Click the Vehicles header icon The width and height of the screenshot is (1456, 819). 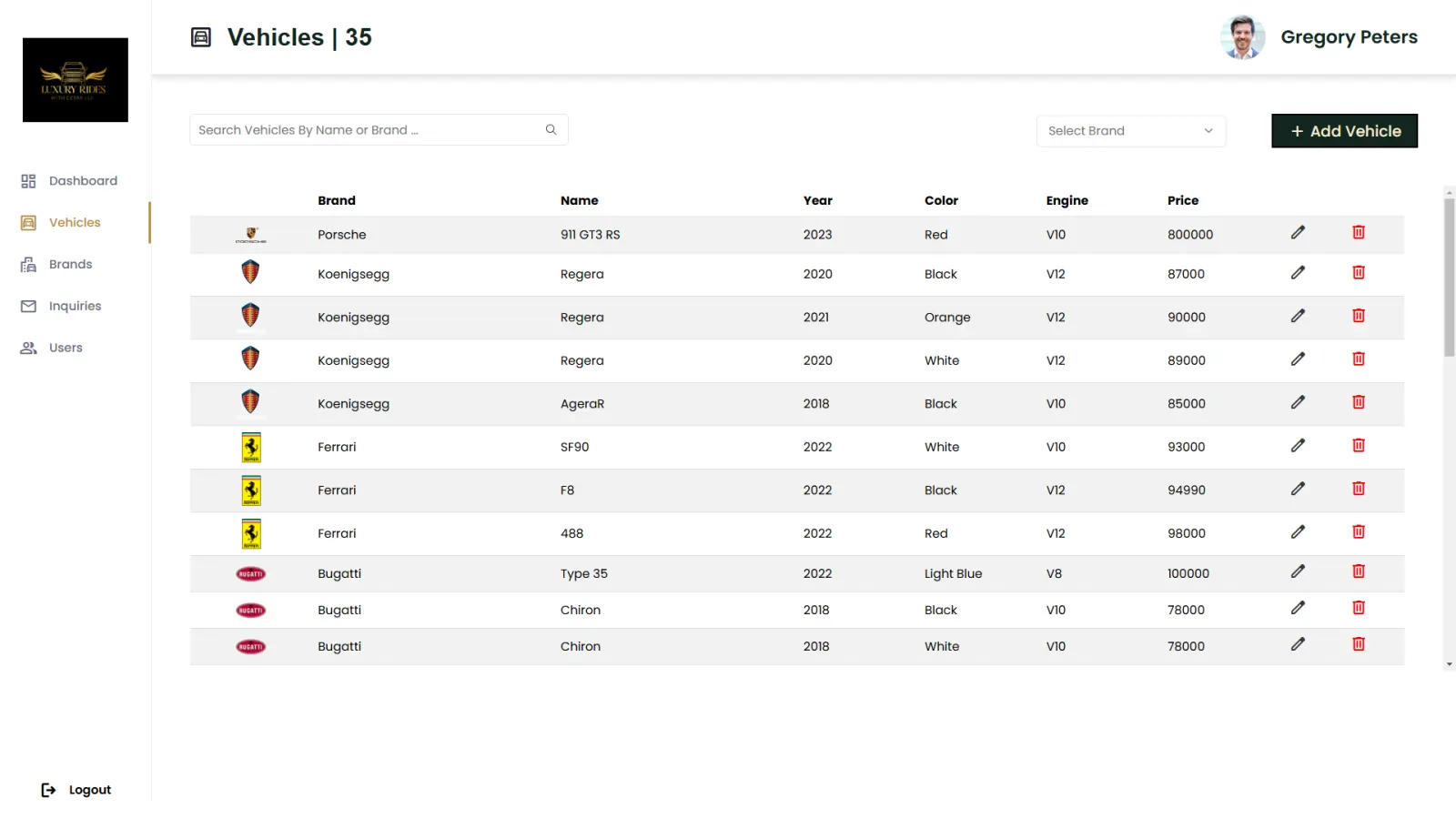[201, 37]
